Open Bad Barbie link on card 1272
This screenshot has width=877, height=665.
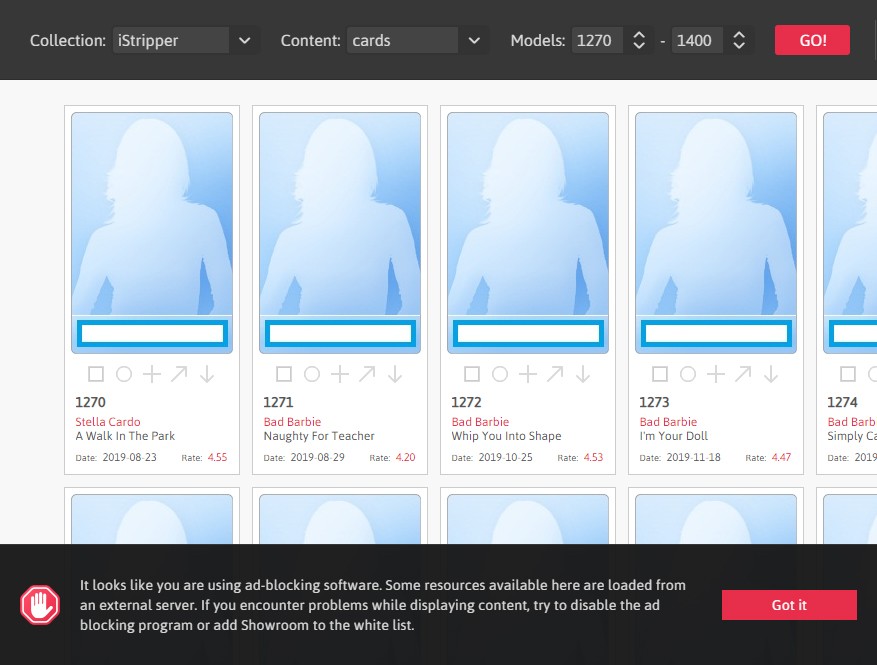click(x=480, y=422)
